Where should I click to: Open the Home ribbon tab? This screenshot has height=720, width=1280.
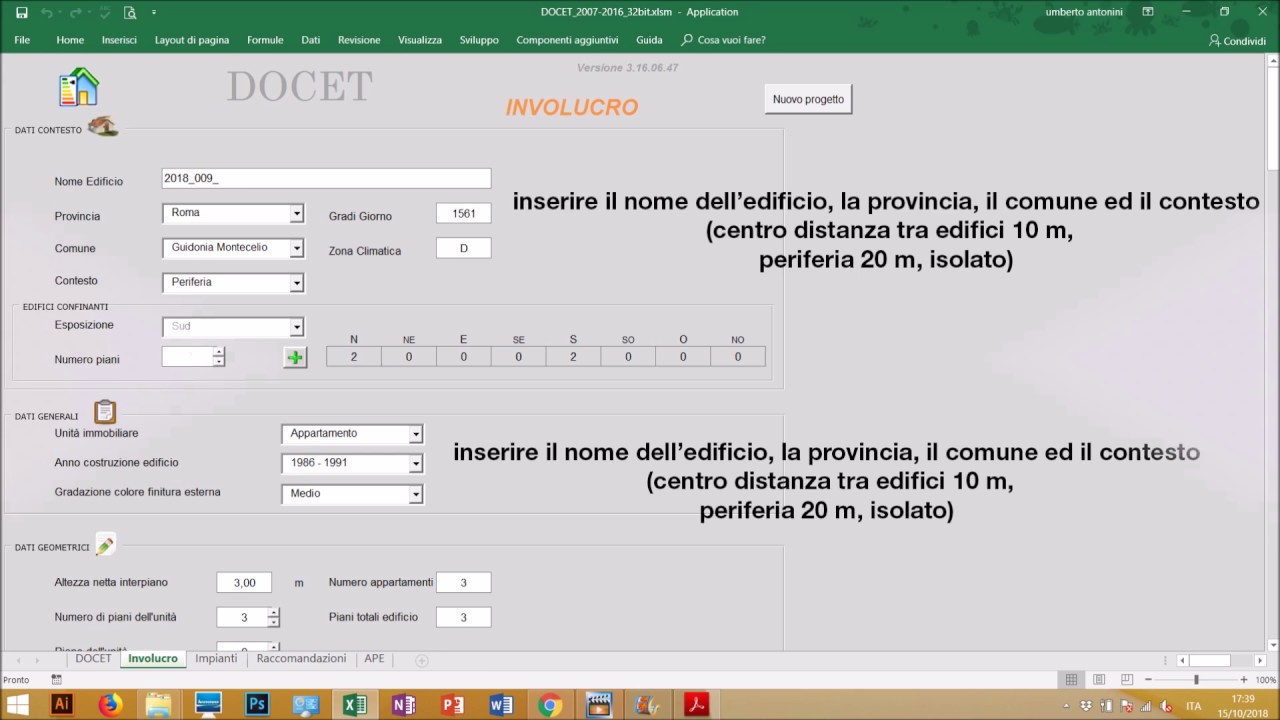[70, 40]
